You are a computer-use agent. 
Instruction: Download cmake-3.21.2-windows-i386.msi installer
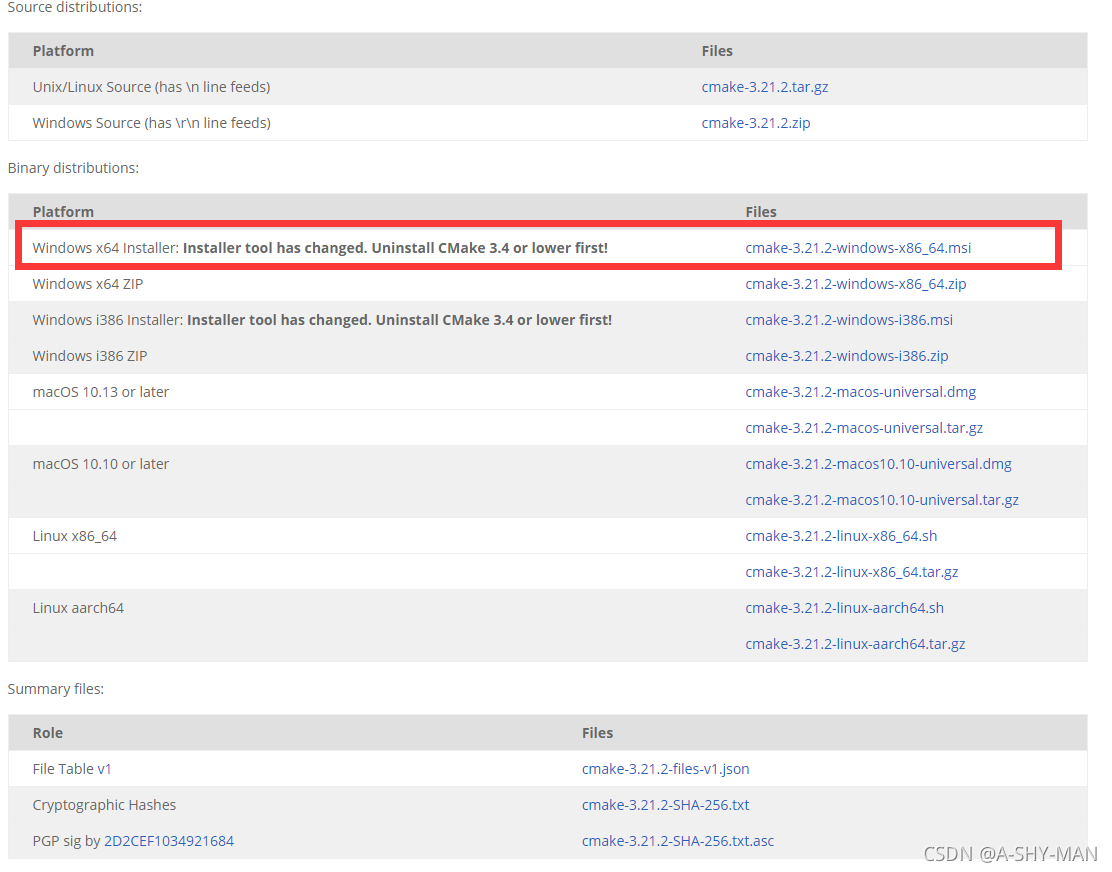(849, 320)
